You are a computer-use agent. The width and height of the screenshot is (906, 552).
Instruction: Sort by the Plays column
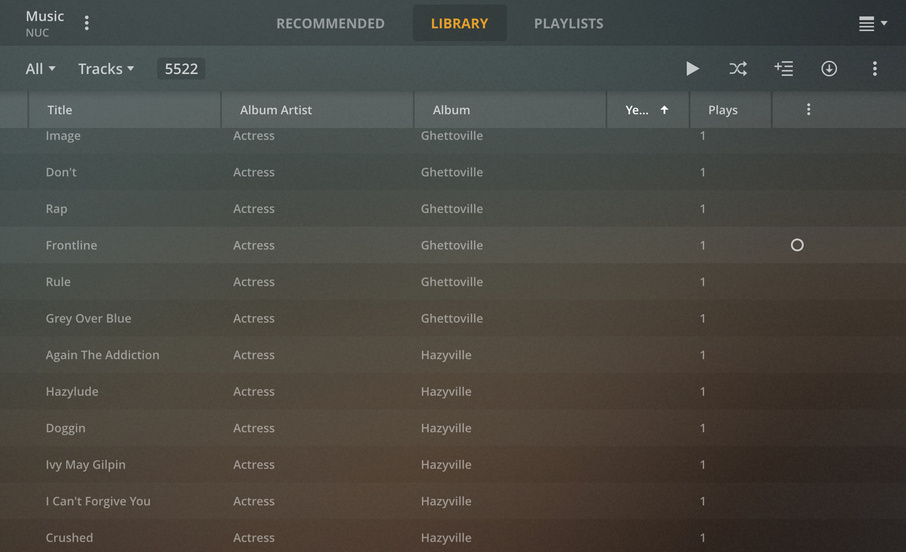(730, 110)
